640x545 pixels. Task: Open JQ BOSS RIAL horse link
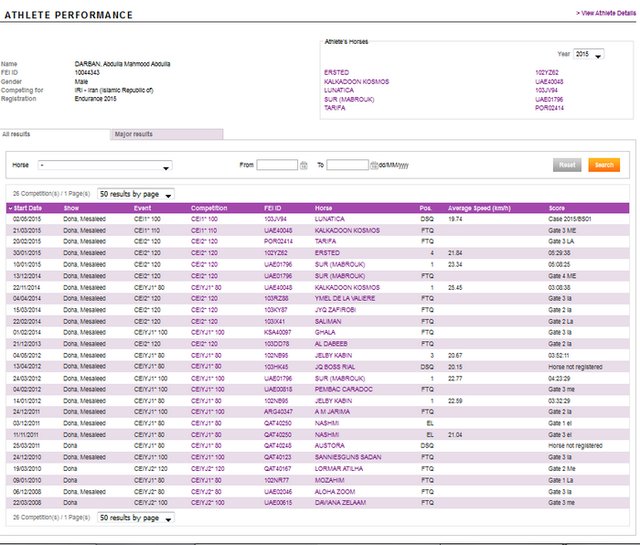(335, 367)
